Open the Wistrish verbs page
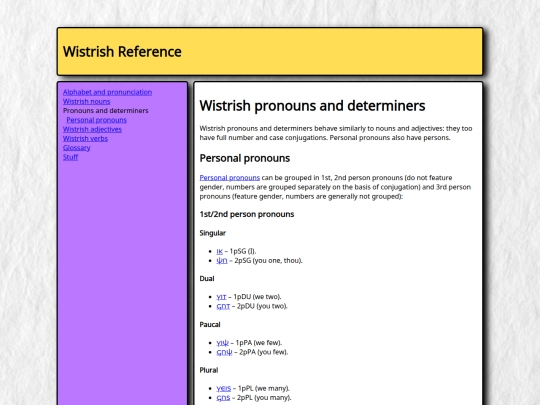Image resolution: width=540 pixels, height=405 pixels. (x=85, y=138)
